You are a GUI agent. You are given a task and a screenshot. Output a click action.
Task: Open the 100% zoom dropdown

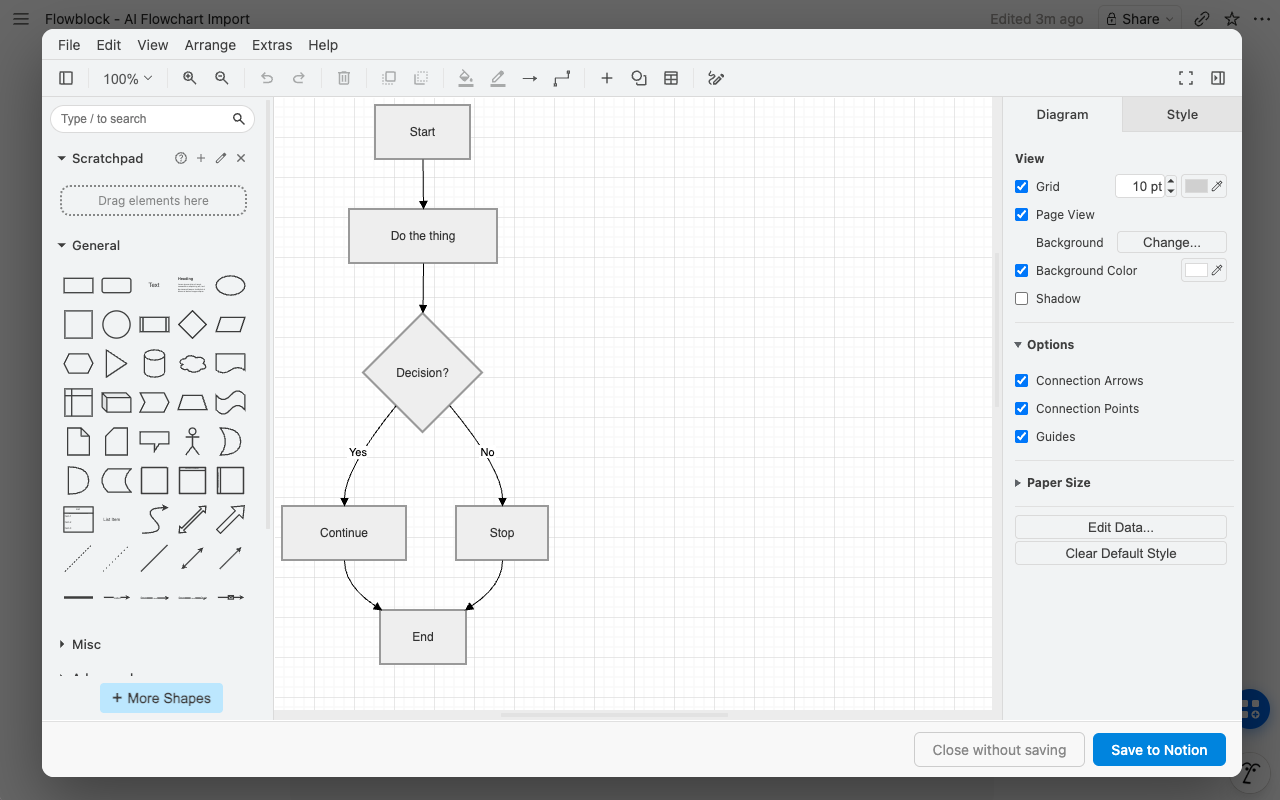pos(128,78)
